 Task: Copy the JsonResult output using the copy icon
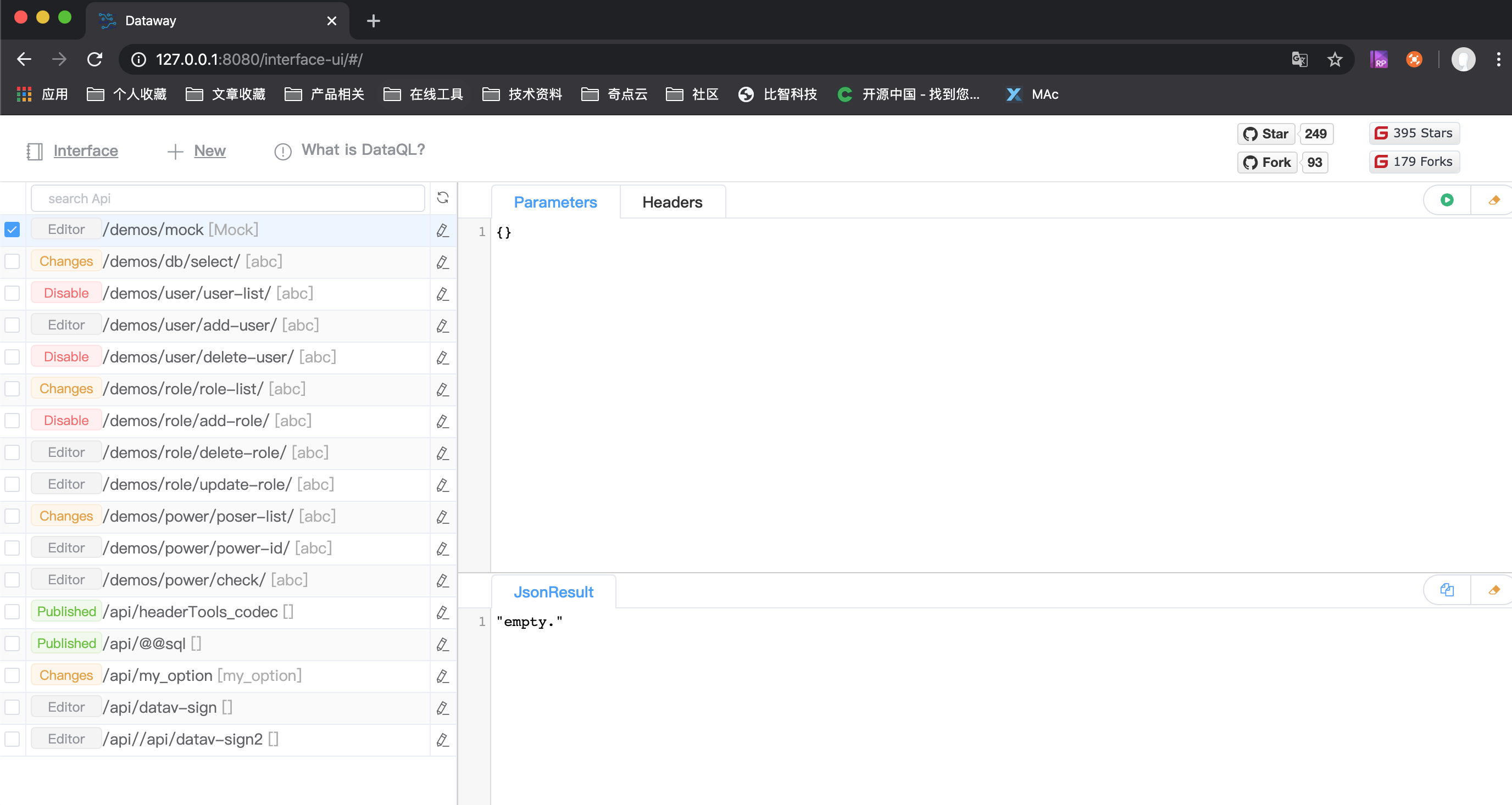1447,590
